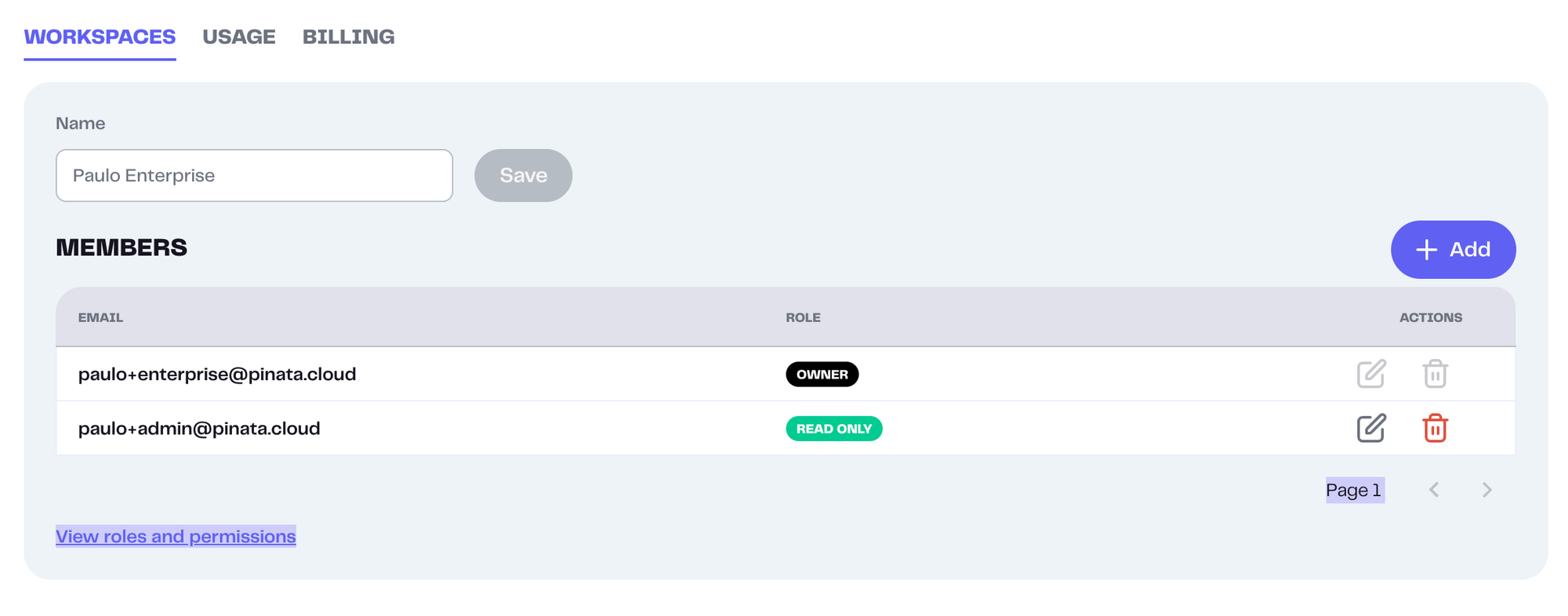Save the workspace name
Screen dimensions: 1568x616
(x=523, y=176)
